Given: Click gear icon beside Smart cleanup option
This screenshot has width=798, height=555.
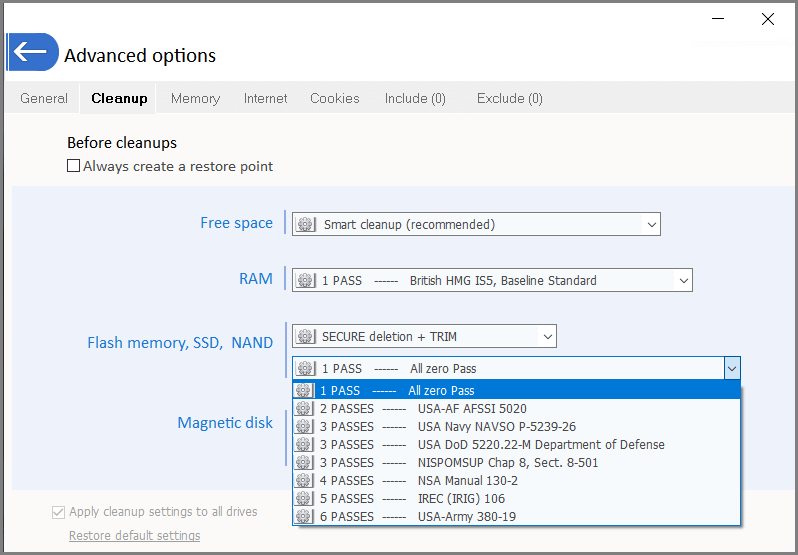Looking at the screenshot, I should click(x=305, y=224).
